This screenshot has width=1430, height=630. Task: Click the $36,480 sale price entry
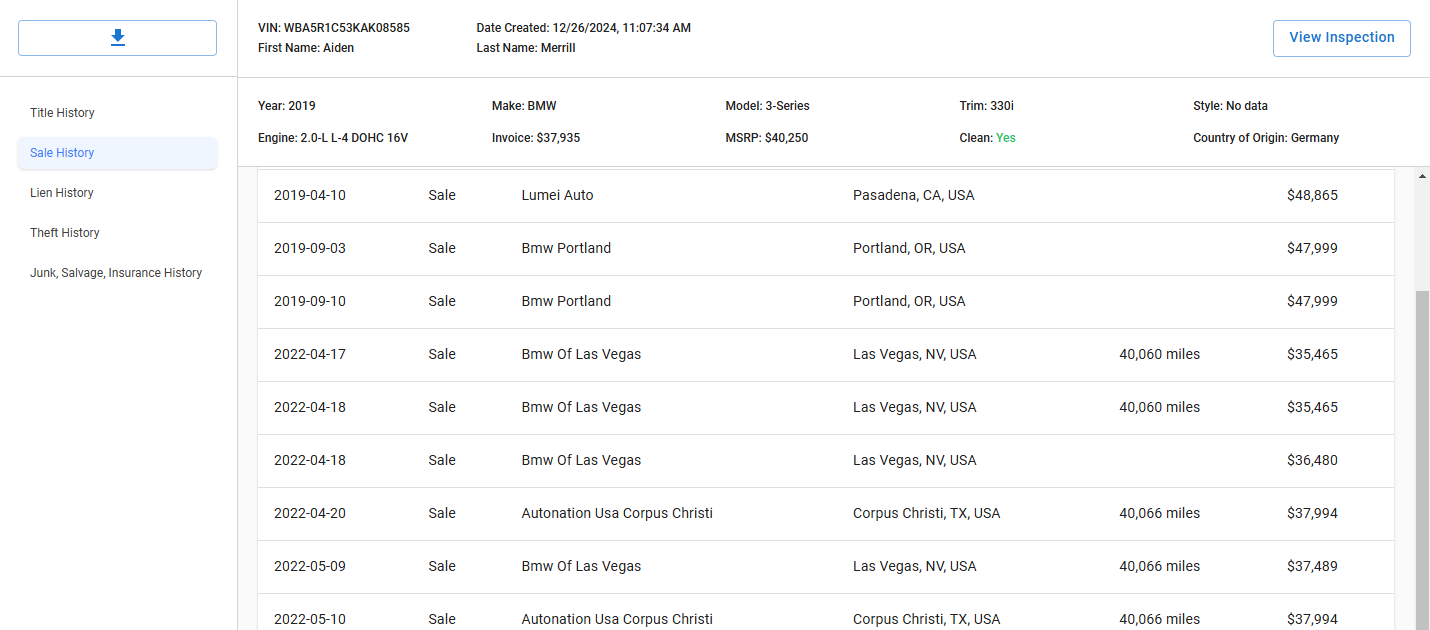point(1312,461)
